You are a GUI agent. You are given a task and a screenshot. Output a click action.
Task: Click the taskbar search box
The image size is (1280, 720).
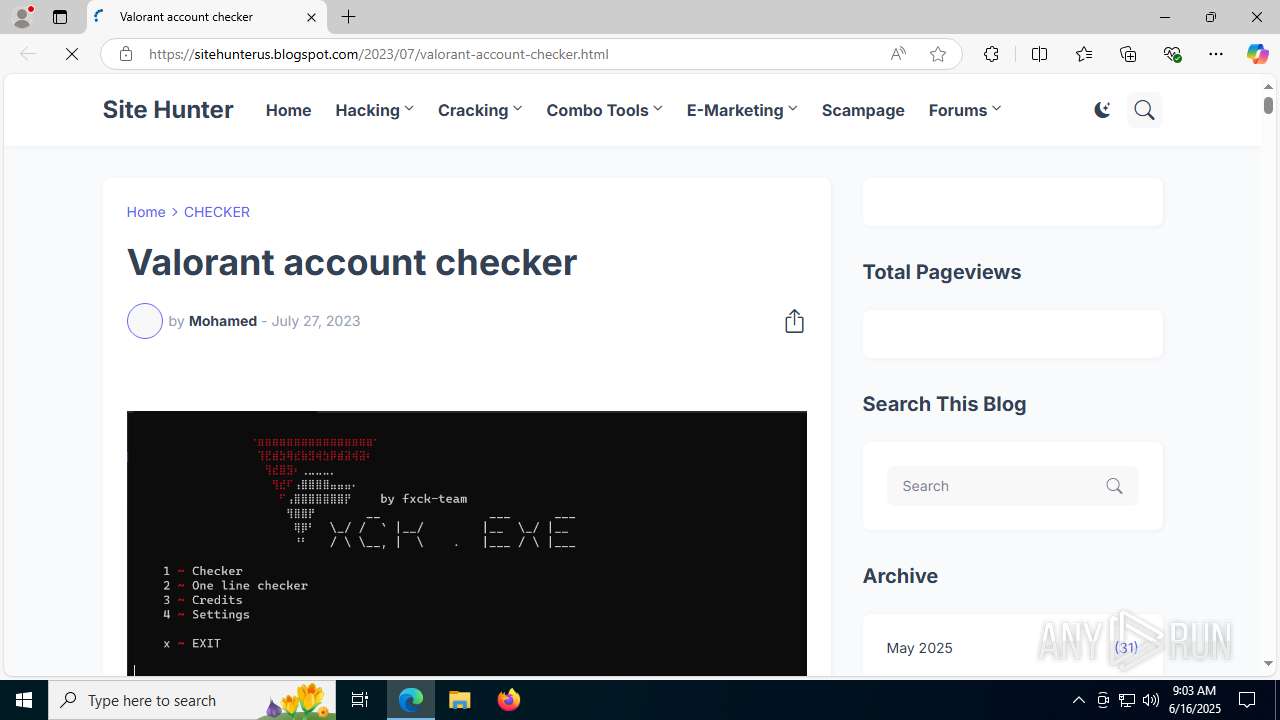tap(192, 700)
